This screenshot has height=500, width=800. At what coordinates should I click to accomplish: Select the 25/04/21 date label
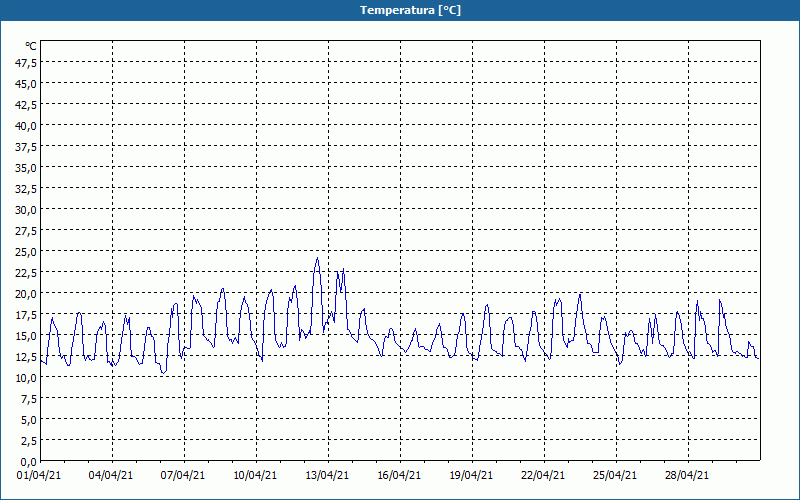click(615, 475)
